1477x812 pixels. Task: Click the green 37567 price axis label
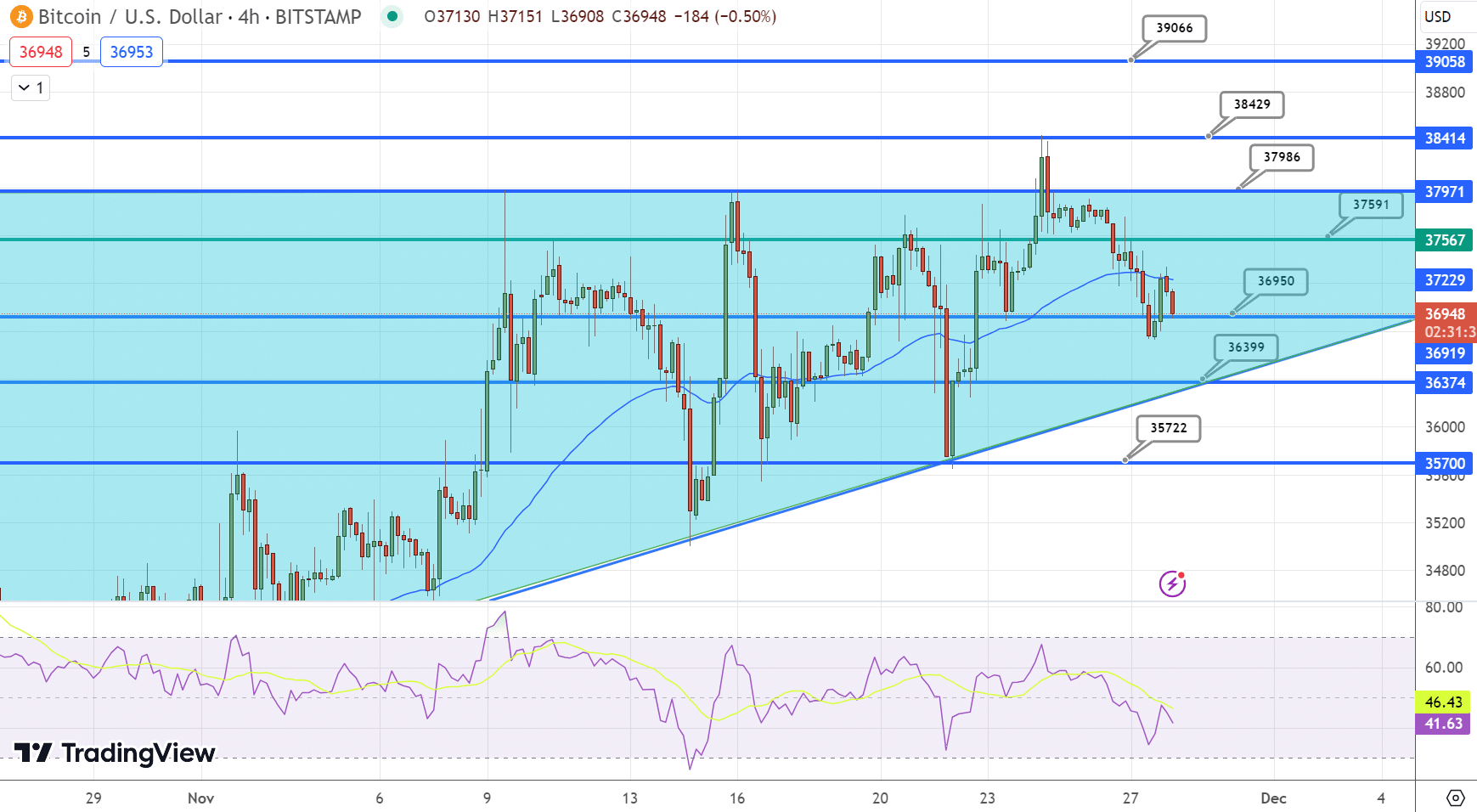1445,240
